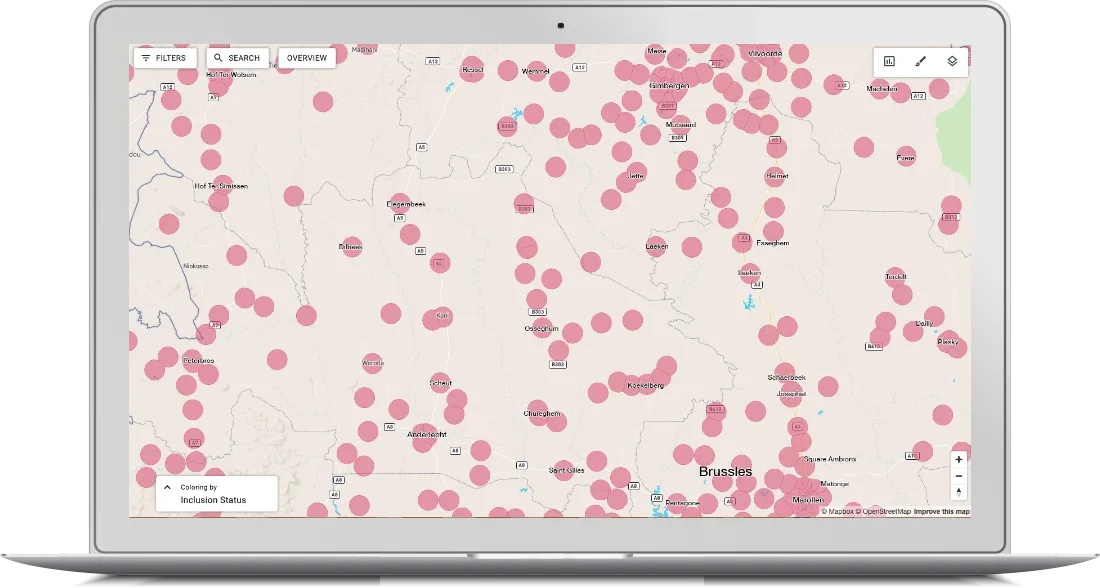
Task: Click the Schaerbeek map label
Action: [786, 377]
